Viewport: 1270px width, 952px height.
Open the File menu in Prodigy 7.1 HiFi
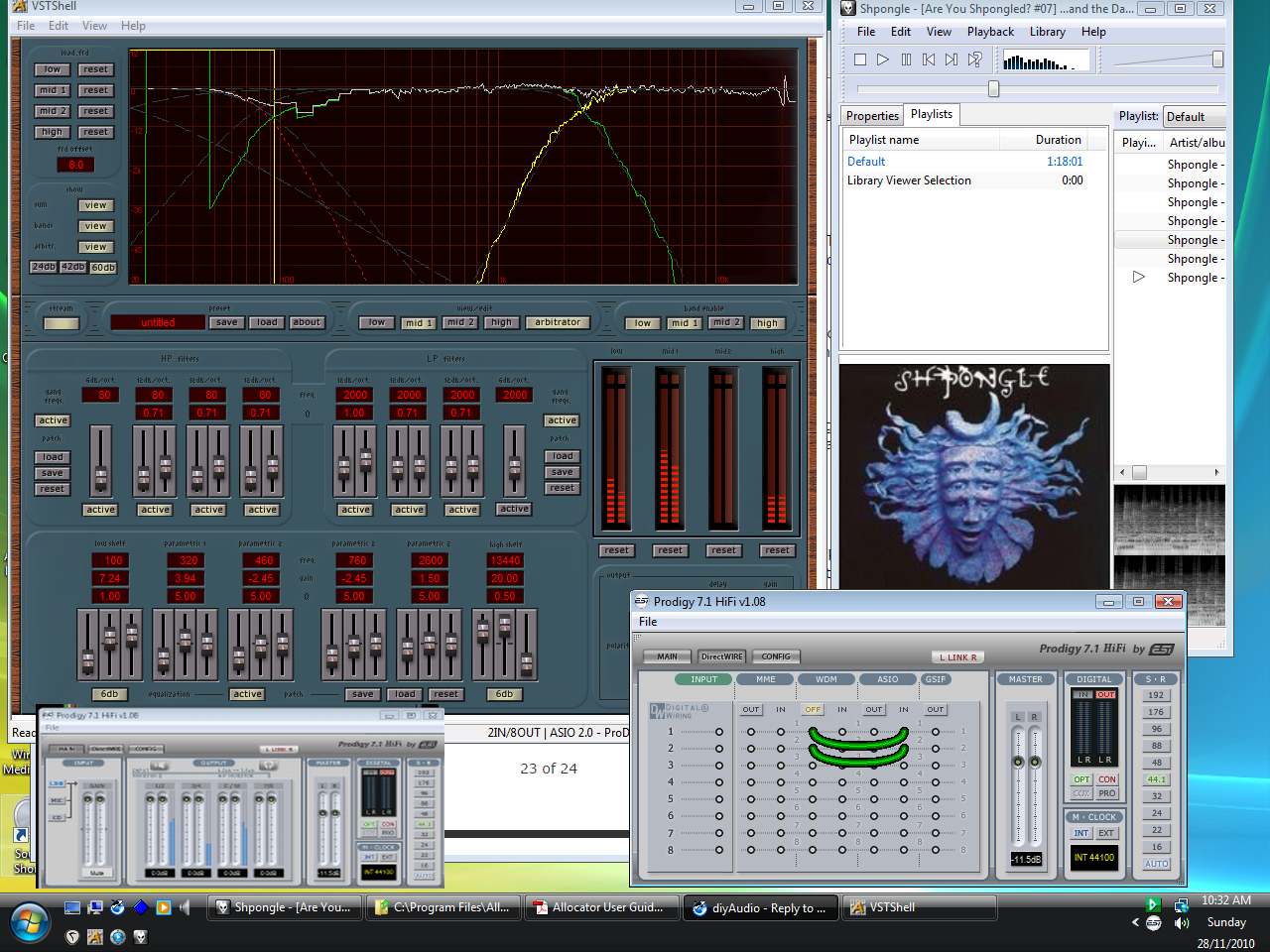pyautogui.click(x=648, y=622)
